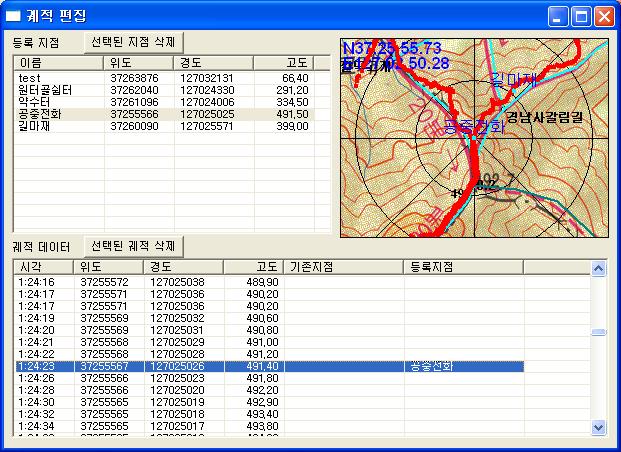Select track row at 1:24:21
Screen dimensions: 621x452
270,342
